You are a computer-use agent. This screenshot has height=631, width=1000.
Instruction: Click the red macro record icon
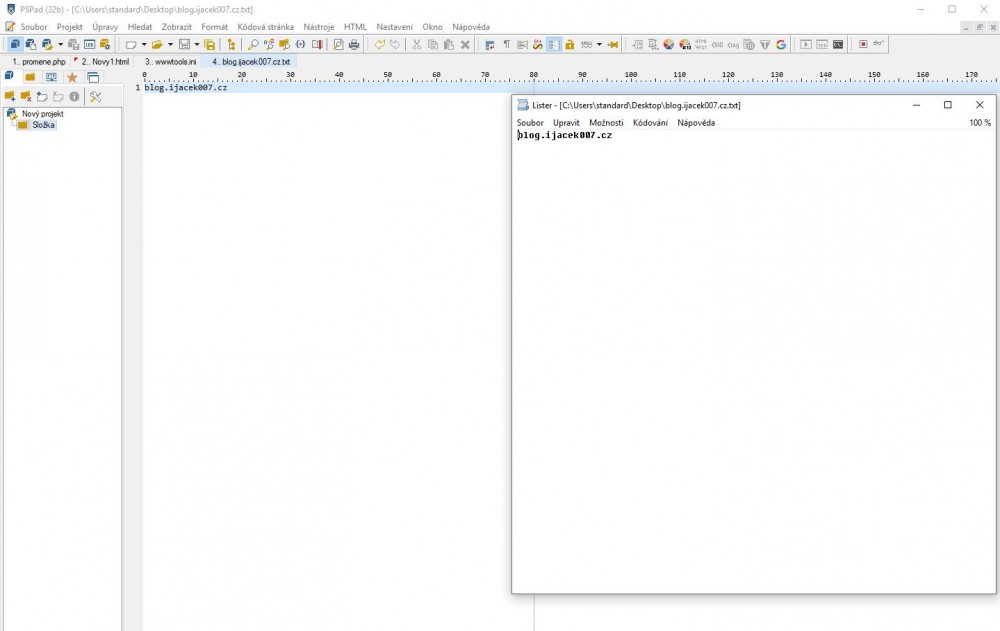tap(863, 45)
